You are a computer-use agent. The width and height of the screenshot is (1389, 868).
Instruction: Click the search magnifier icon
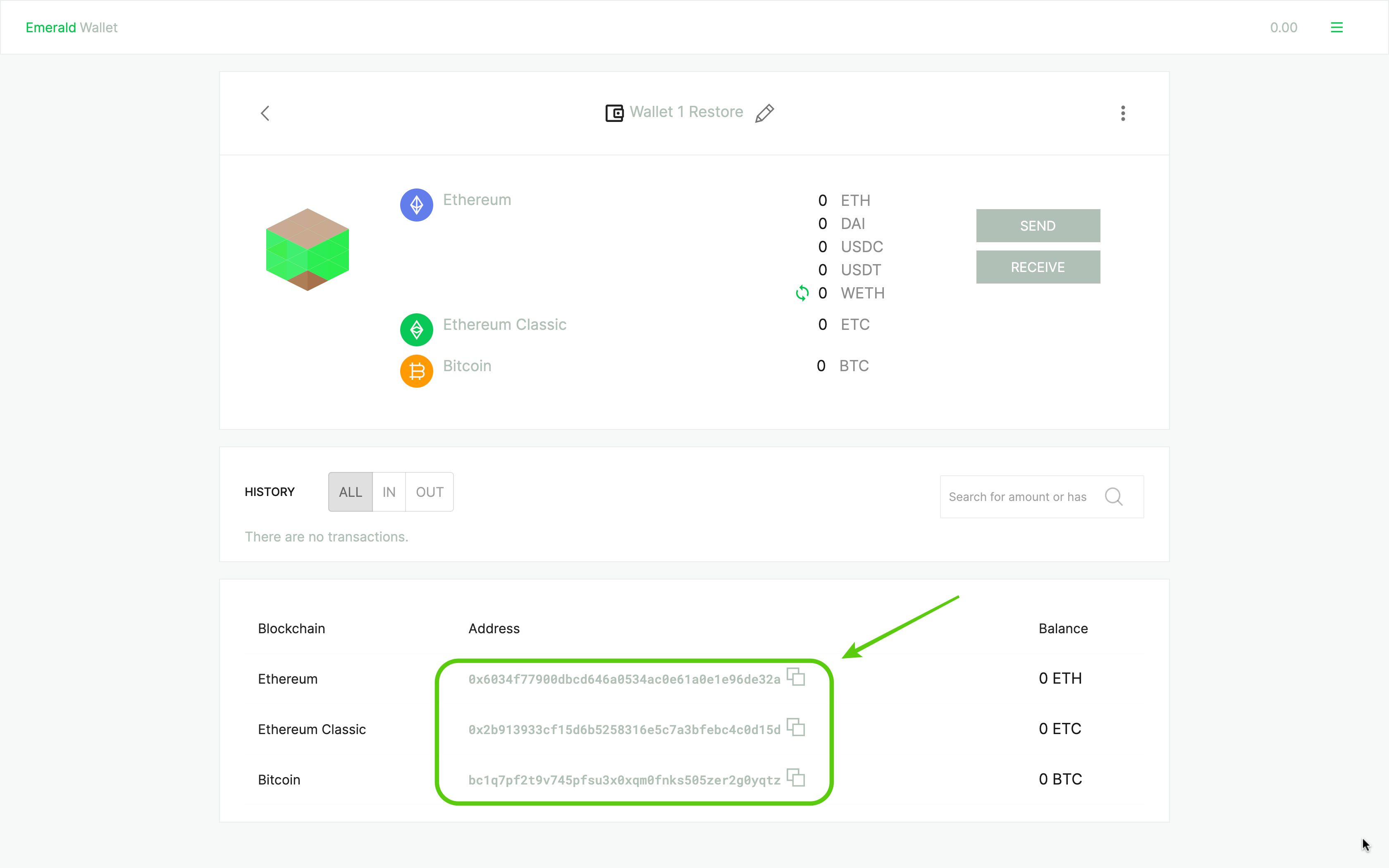(1114, 496)
